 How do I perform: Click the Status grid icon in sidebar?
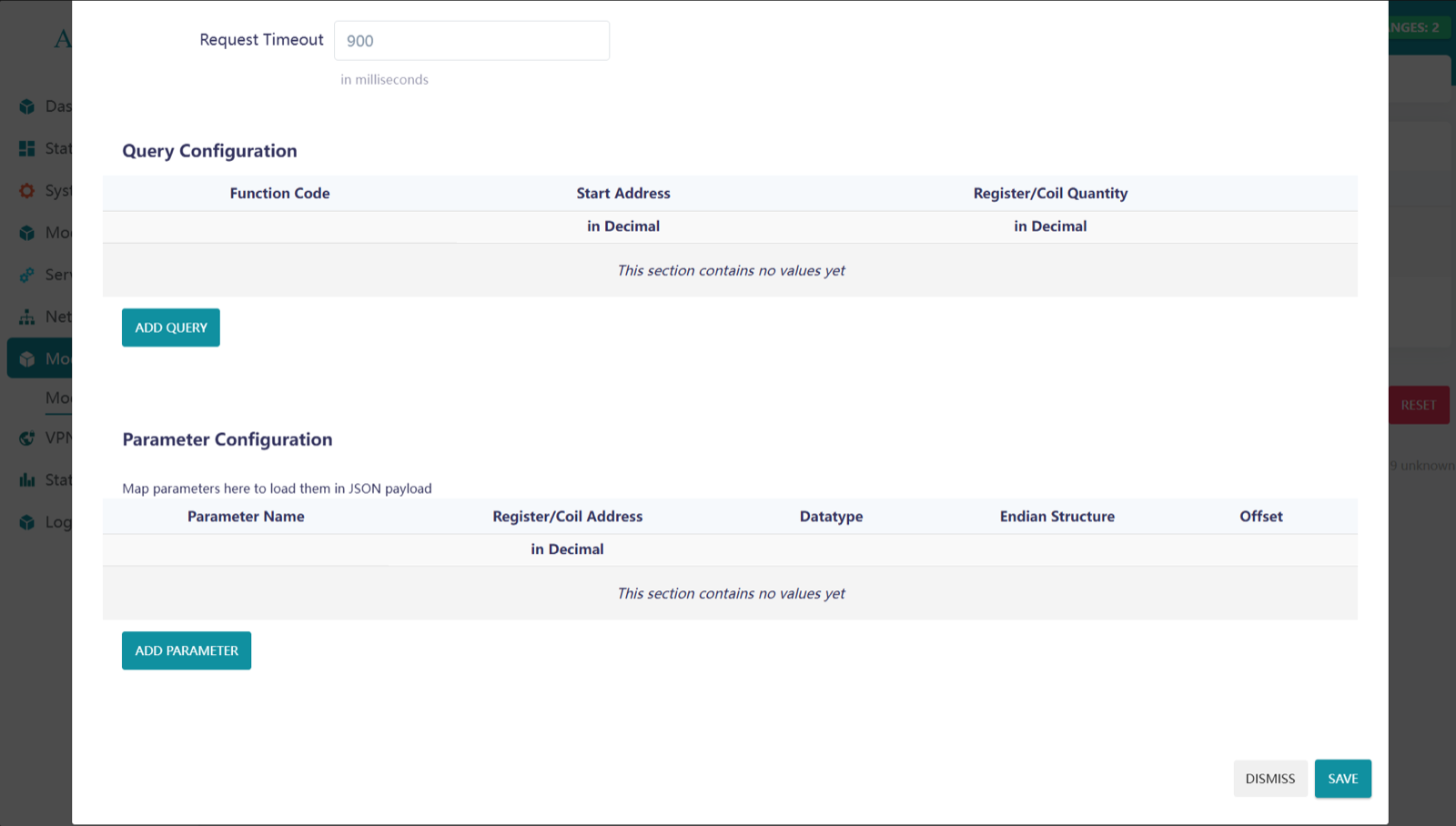27,148
